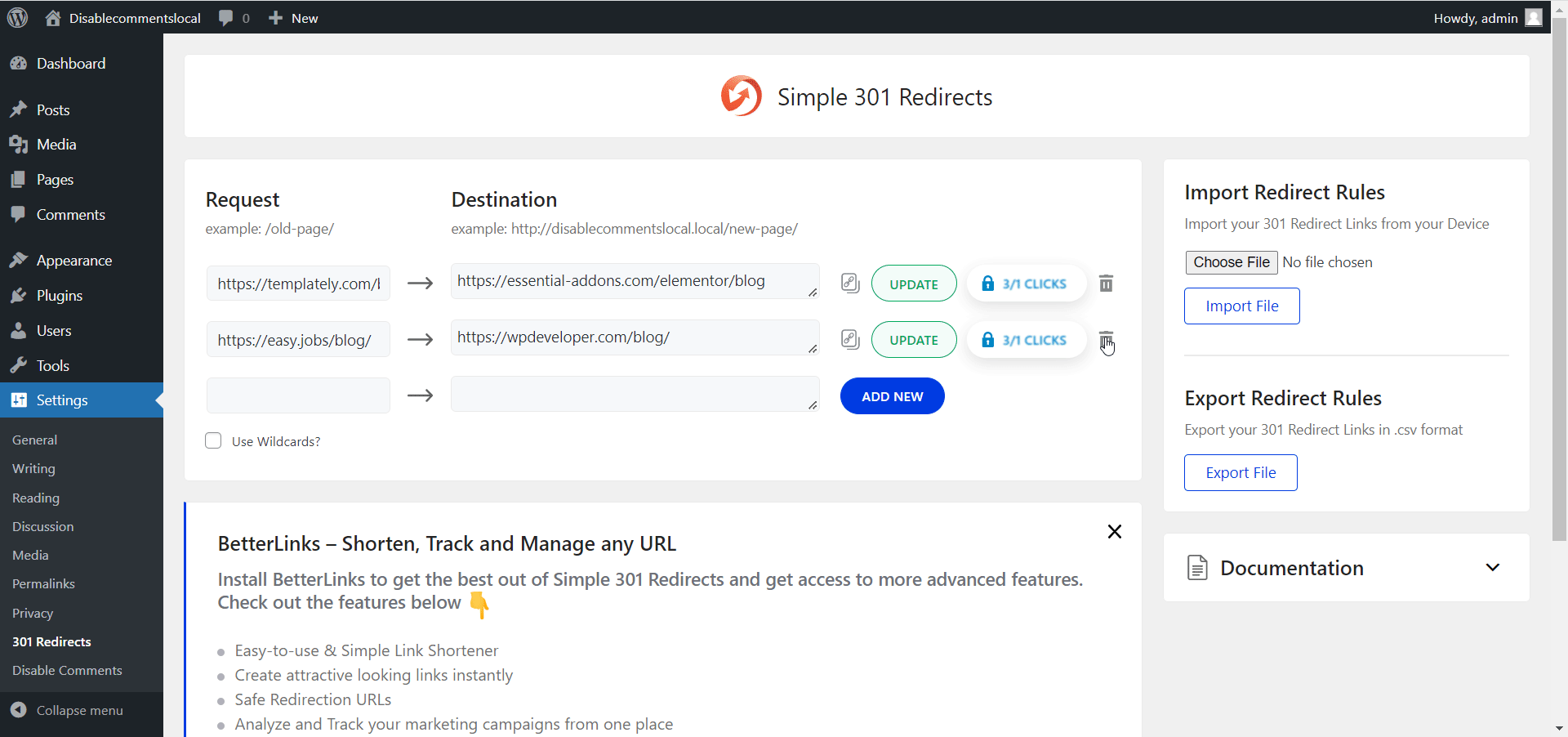Screen dimensions: 1568x737
Task: Open the Users menu
Action: point(82,331)
